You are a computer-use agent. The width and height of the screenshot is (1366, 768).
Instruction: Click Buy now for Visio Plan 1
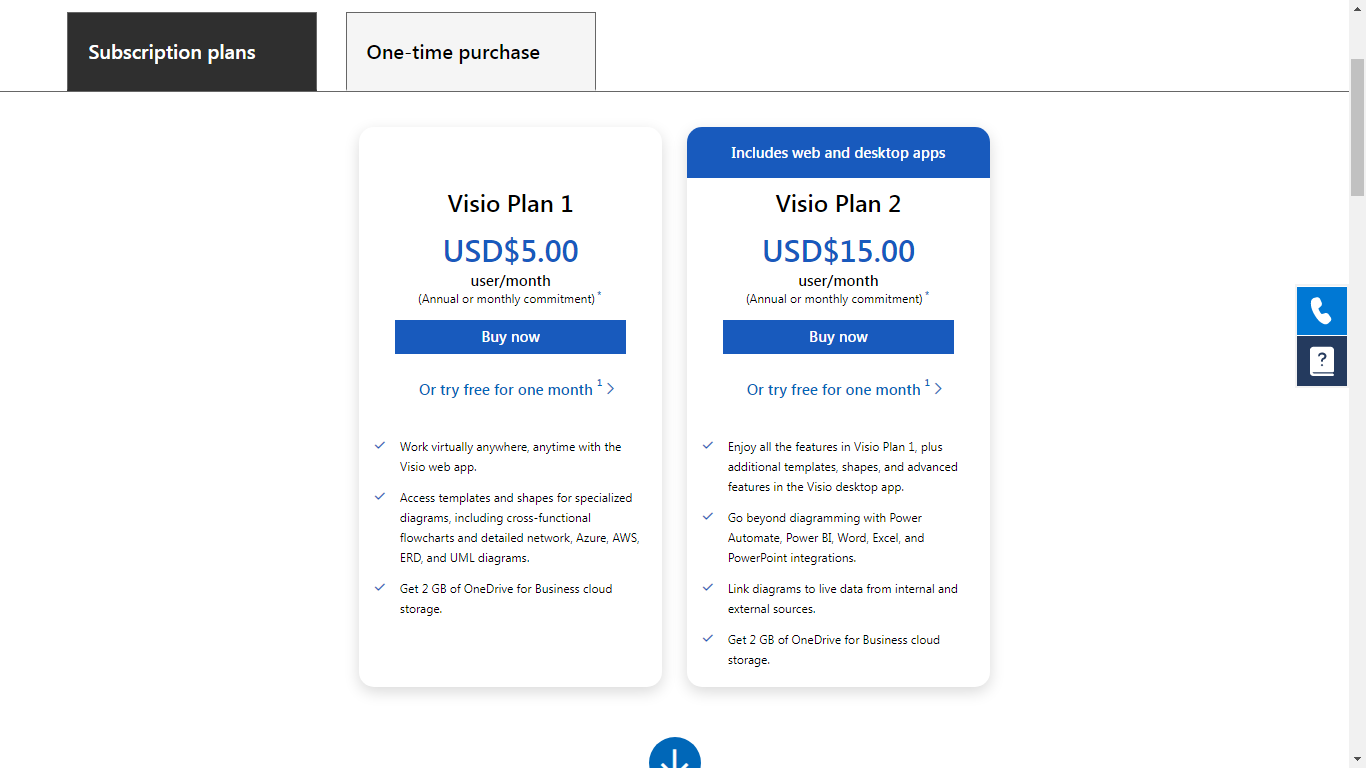click(x=510, y=336)
